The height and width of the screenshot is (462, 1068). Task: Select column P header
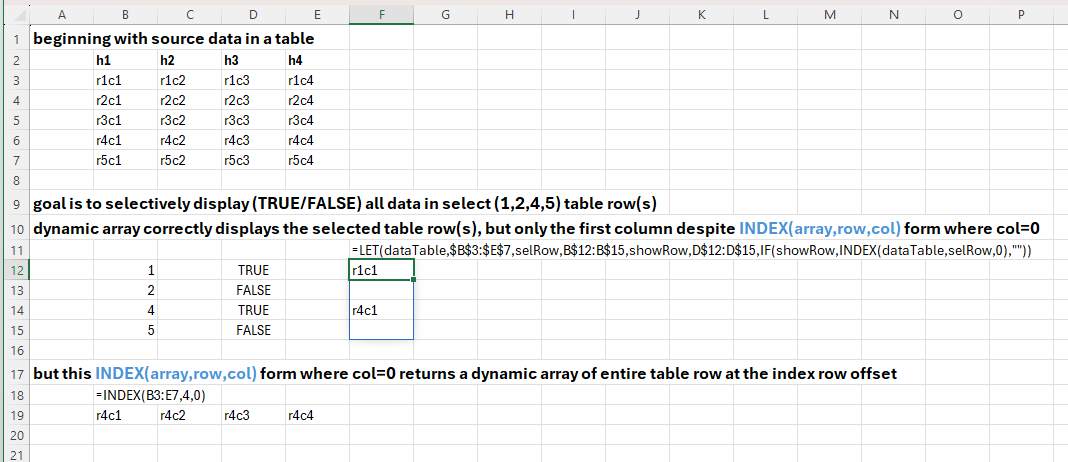1020,14
